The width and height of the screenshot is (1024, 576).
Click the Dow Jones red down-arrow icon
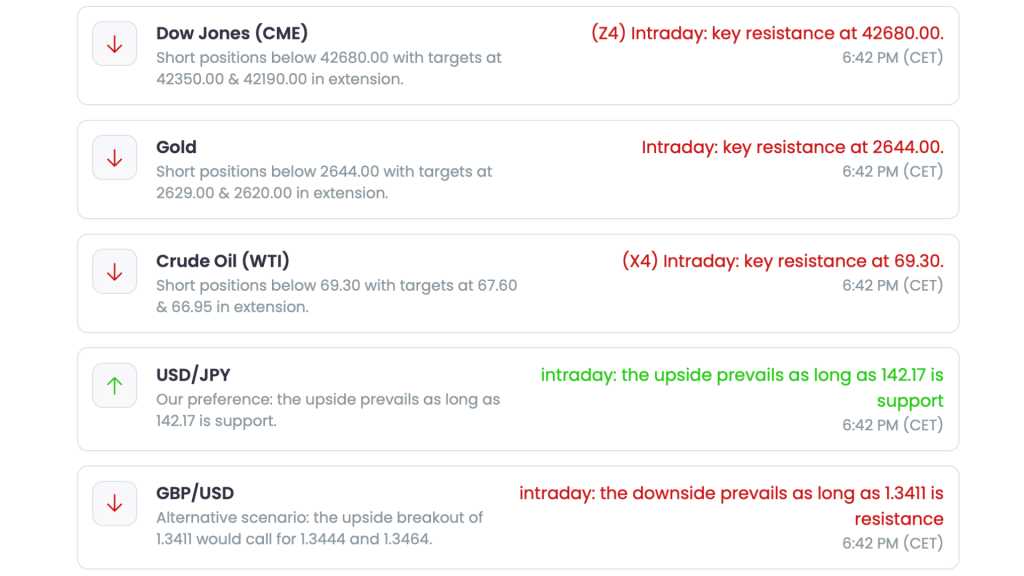point(114,44)
